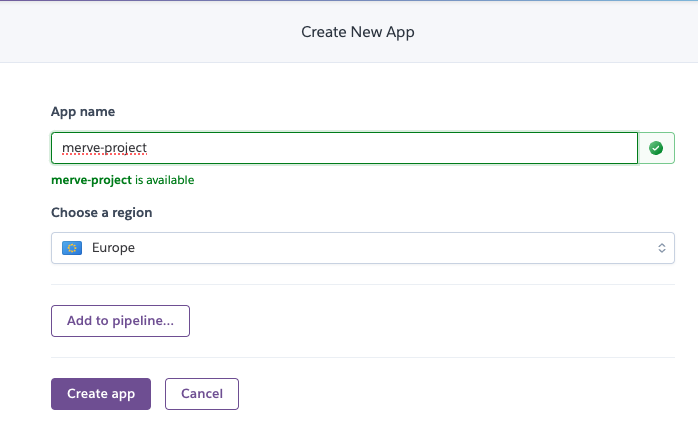Click the European Union flag icon

point(72,248)
